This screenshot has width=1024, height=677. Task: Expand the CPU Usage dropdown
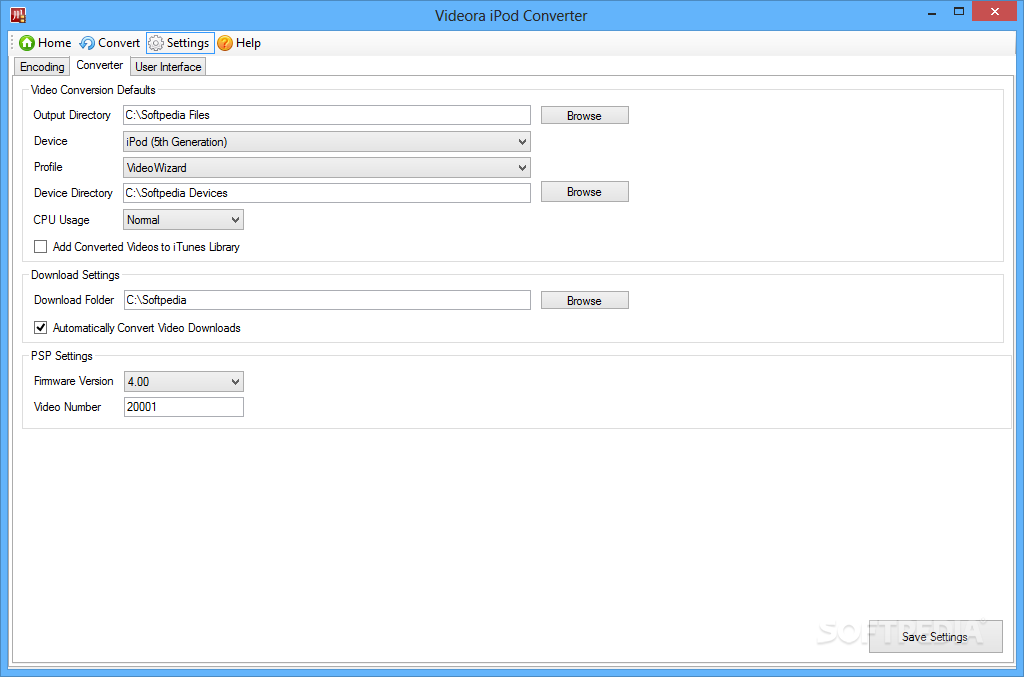[x=184, y=220]
